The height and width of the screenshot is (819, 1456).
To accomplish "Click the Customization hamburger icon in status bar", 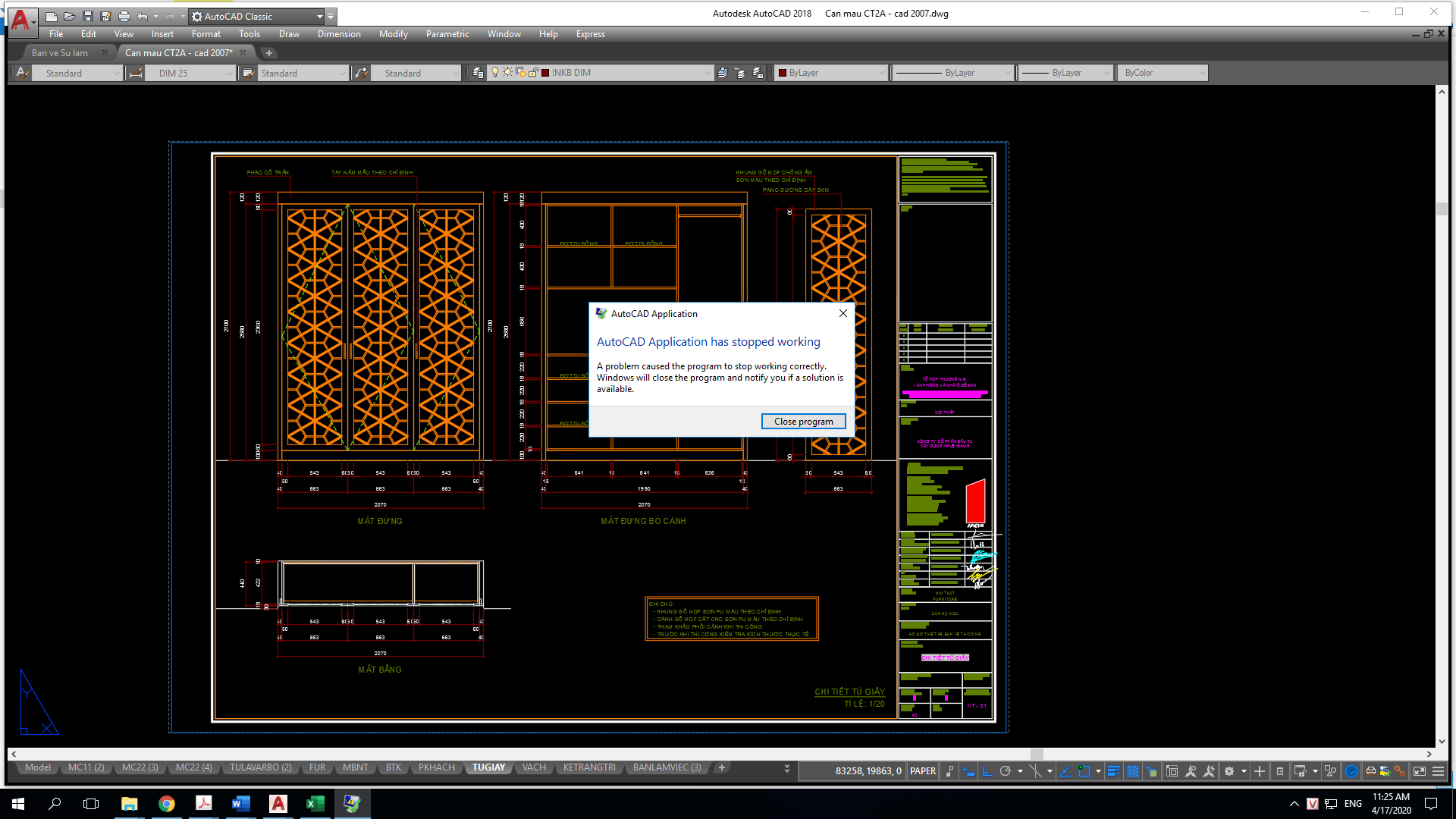I will point(1438,771).
